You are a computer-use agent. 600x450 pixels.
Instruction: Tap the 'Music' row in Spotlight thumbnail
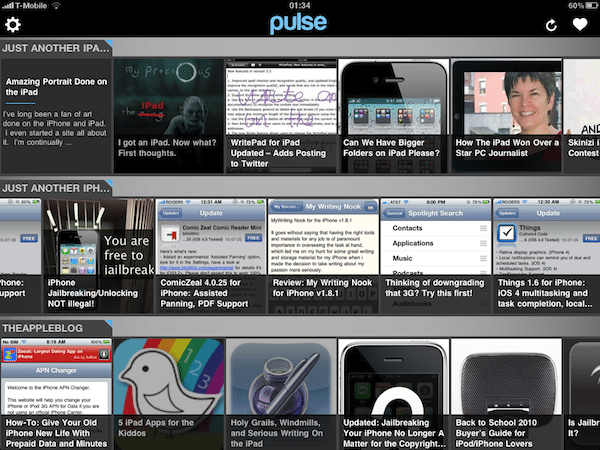(x=436, y=258)
